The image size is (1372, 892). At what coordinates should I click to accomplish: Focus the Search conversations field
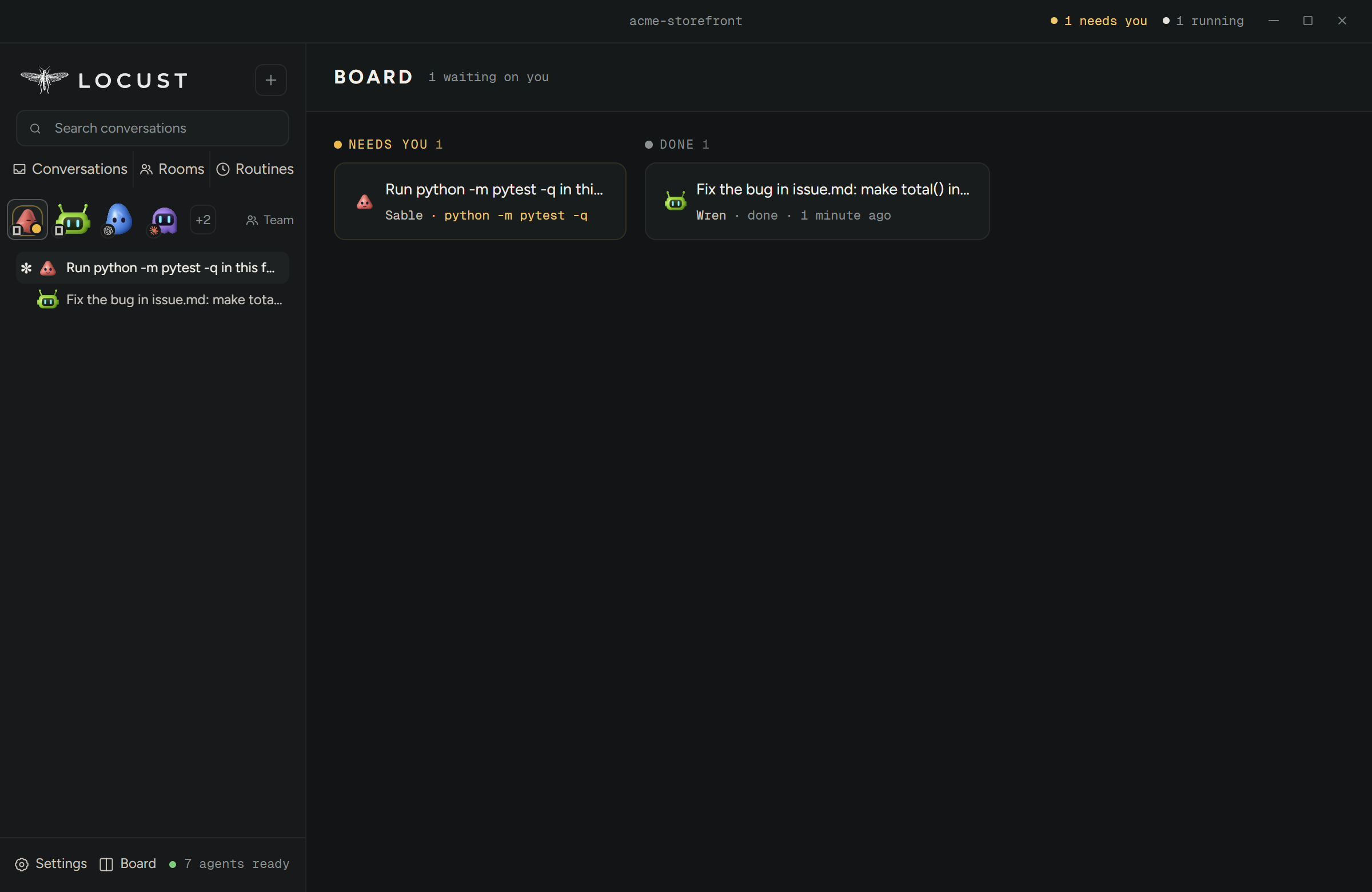(153, 128)
